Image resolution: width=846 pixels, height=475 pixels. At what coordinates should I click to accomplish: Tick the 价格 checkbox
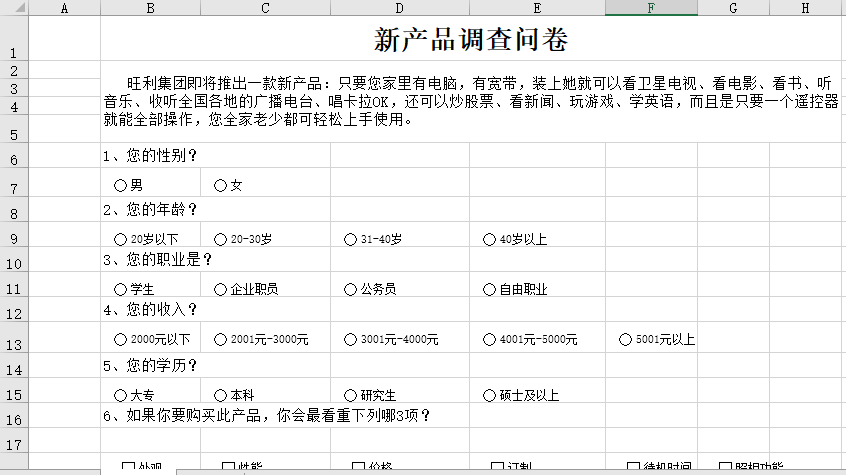pos(358,467)
